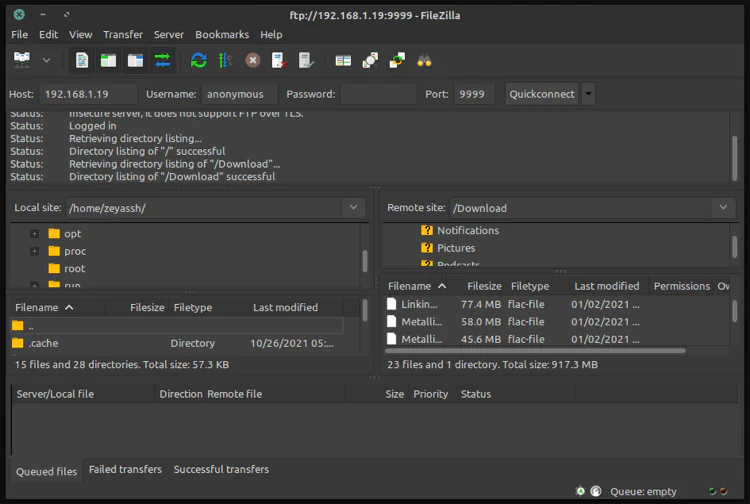Screen dimensions: 750x504
Task: Click the Quickconnect button
Action: 542,94
